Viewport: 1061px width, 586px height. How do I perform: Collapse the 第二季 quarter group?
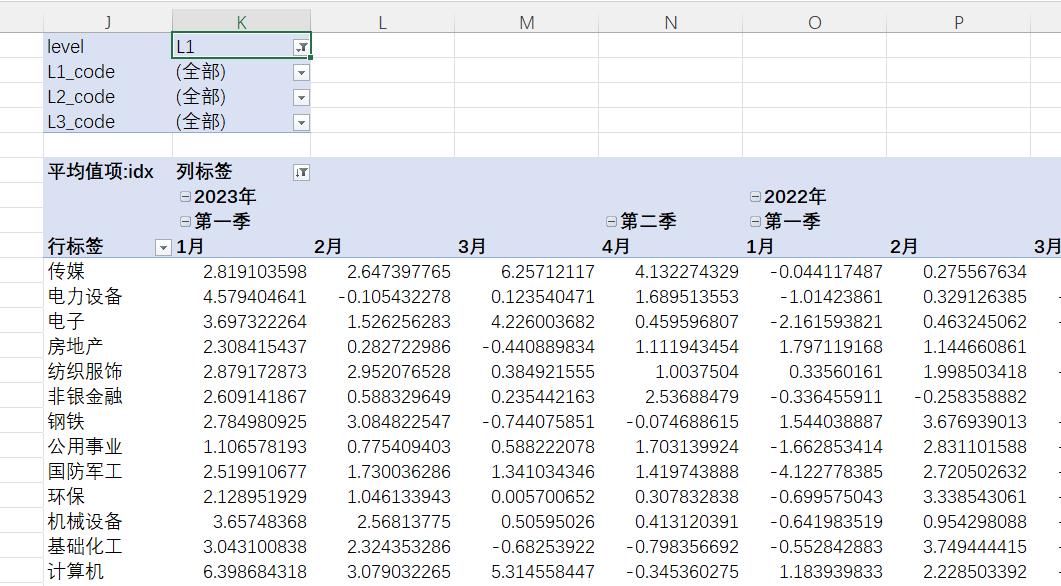point(611,221)
